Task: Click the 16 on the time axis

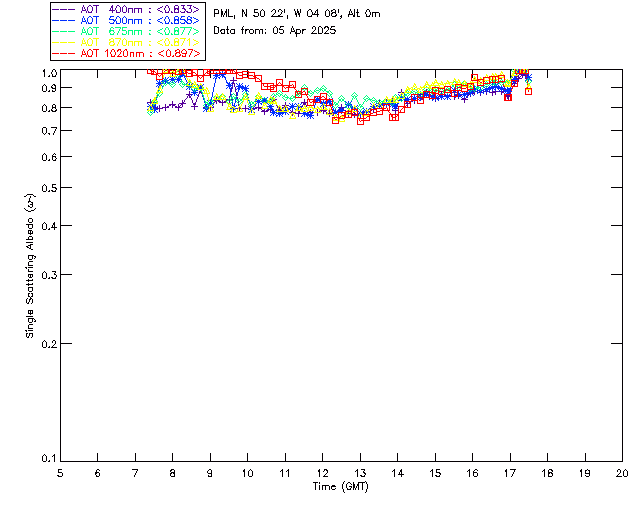Action: pos(473,473)
